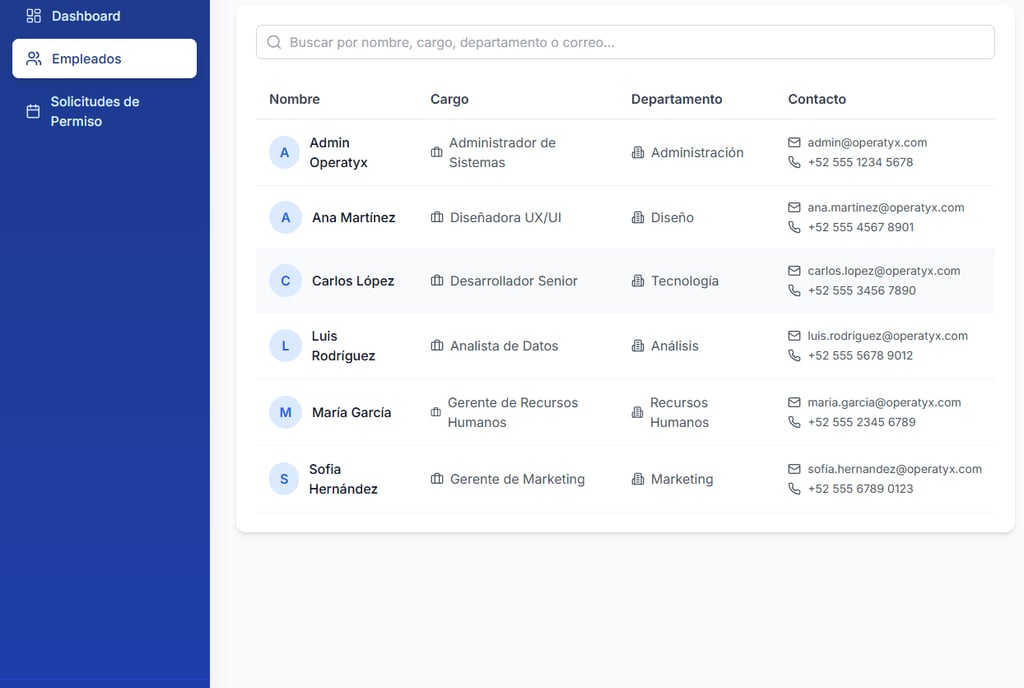Screen dimensions: 1024x688
Task: Click phone number +52 555 2345 6789
Action: [x=861, y=422]
